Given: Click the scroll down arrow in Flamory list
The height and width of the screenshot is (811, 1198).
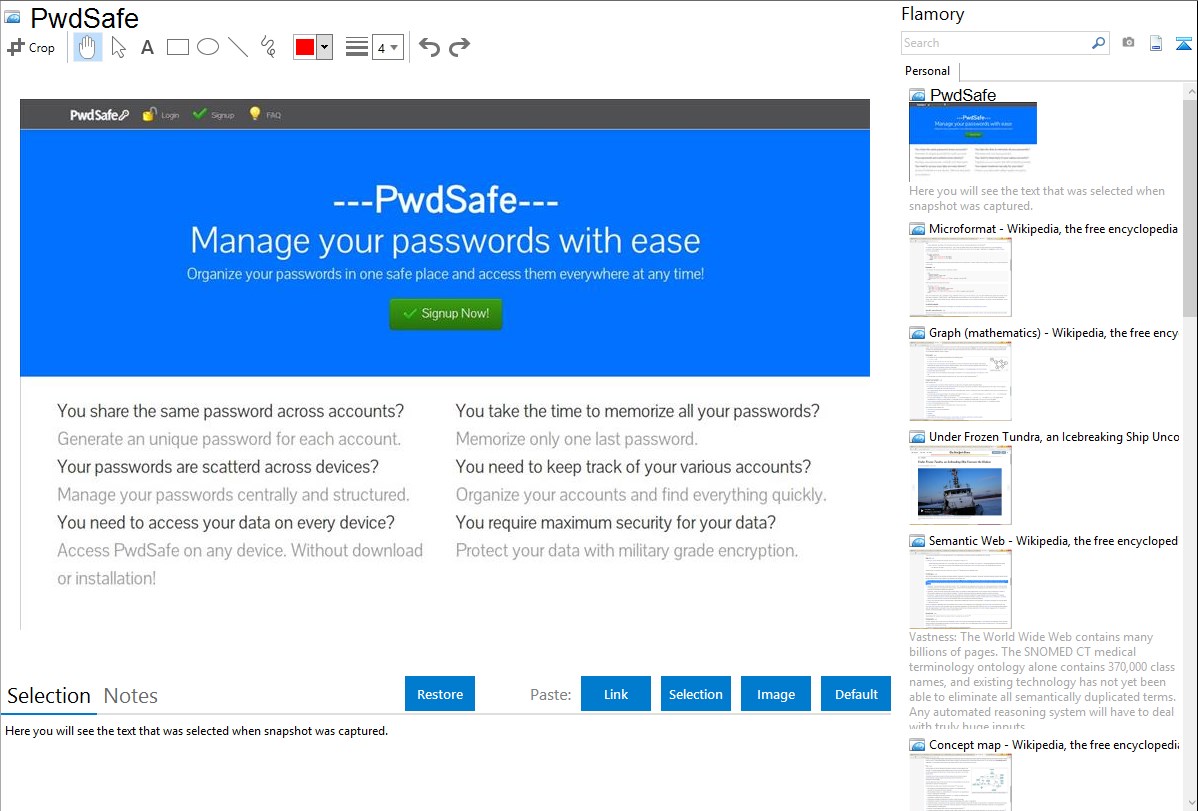Looking at the screenshot, I should 1190,803.
